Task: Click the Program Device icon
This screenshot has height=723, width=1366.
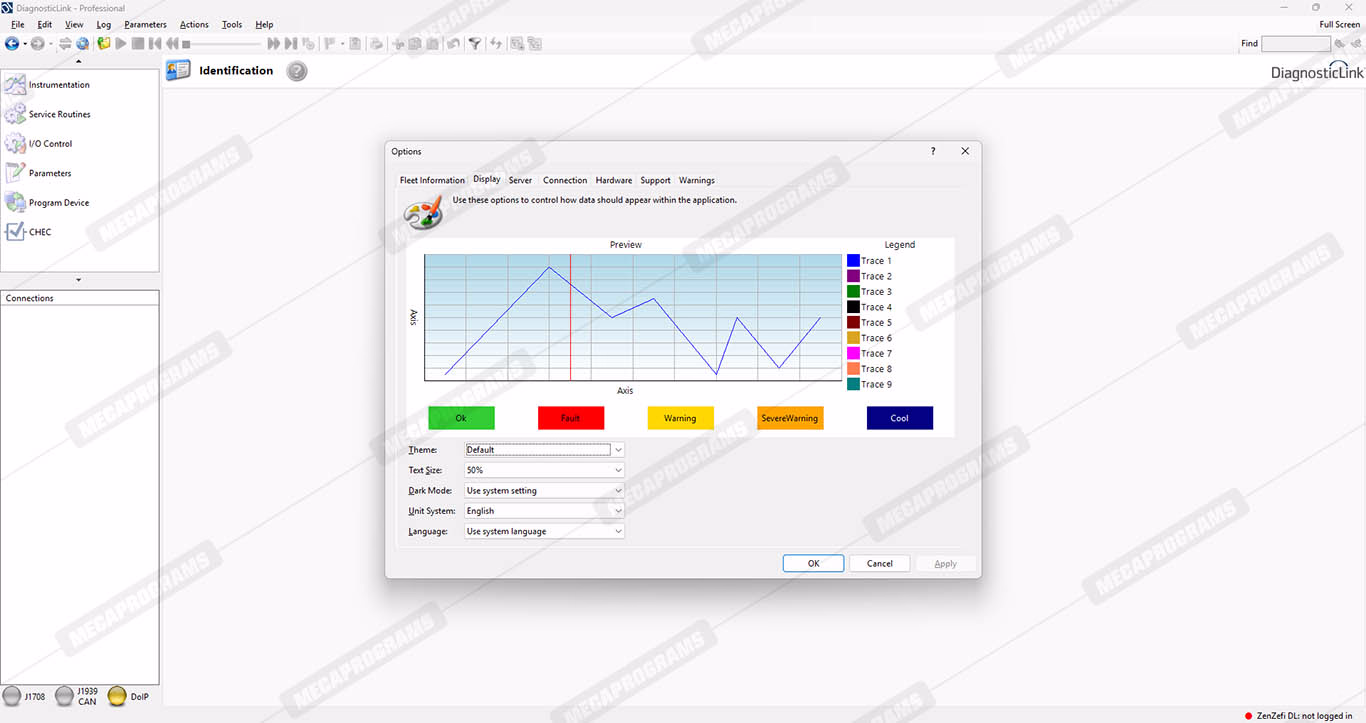Action: point(15,203)
